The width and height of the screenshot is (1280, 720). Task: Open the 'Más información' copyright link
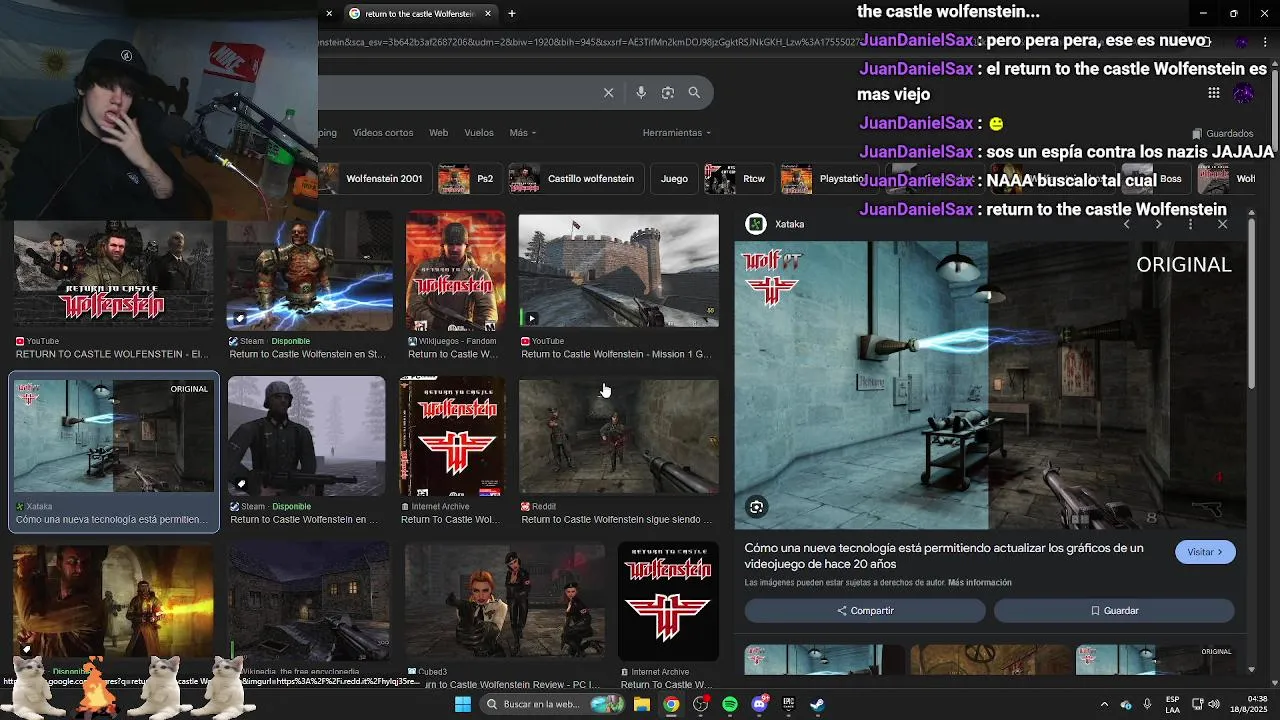click(x=979, y=582)
